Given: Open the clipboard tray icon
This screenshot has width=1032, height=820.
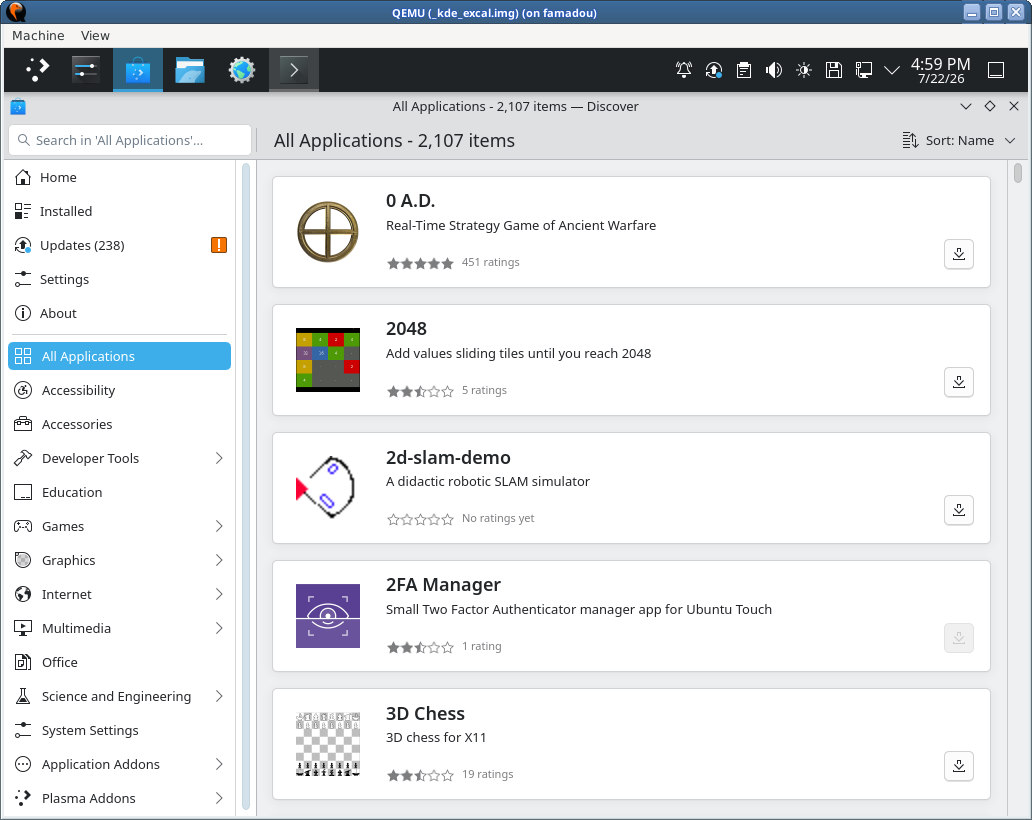Looking at the screenshot, I should point(744,70).
